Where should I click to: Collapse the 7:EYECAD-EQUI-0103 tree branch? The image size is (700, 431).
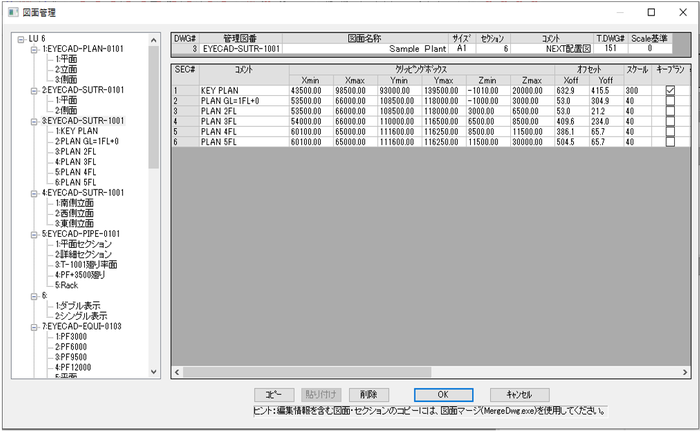point(33,325)
